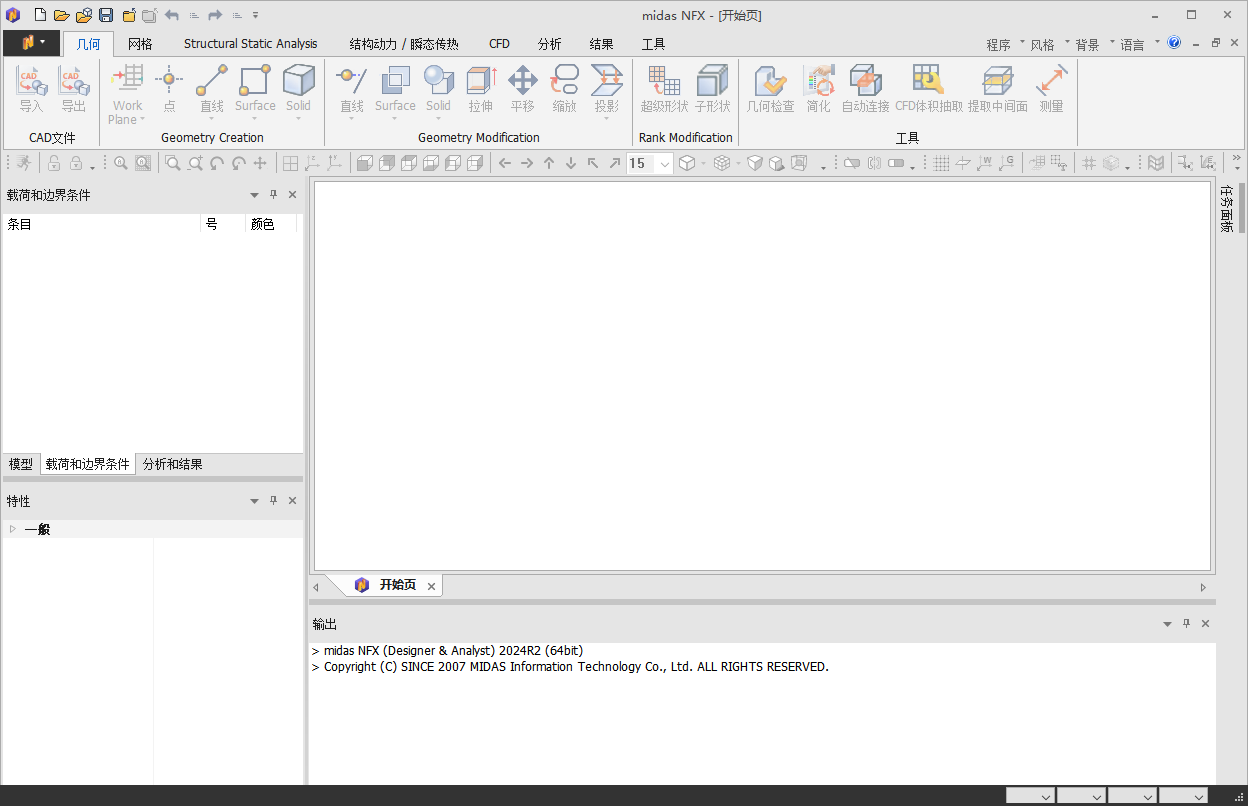Switch to the 工具 (Tools) ribbon tab
This screenshot has width=1248, height=806.
tap(653, 44)
